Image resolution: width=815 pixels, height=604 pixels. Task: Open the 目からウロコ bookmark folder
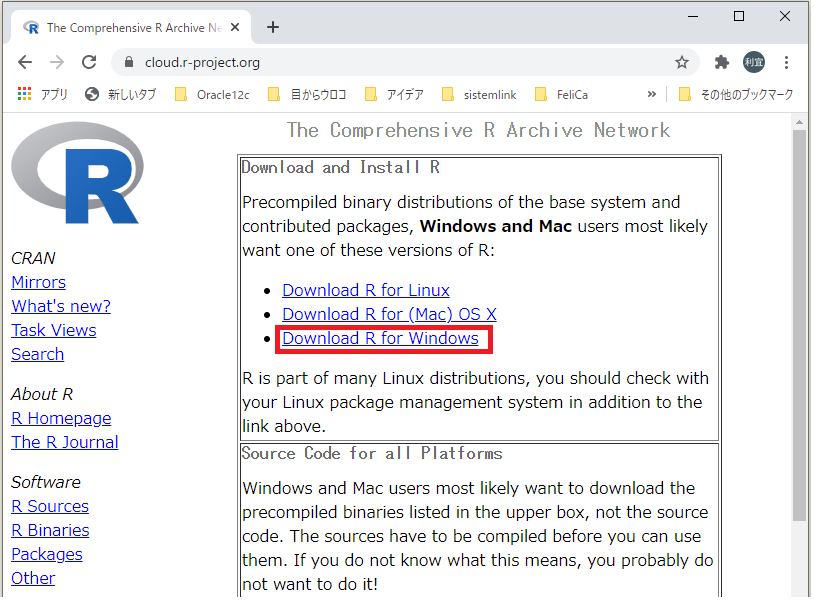pyautogui.click(x=307, y=95)
